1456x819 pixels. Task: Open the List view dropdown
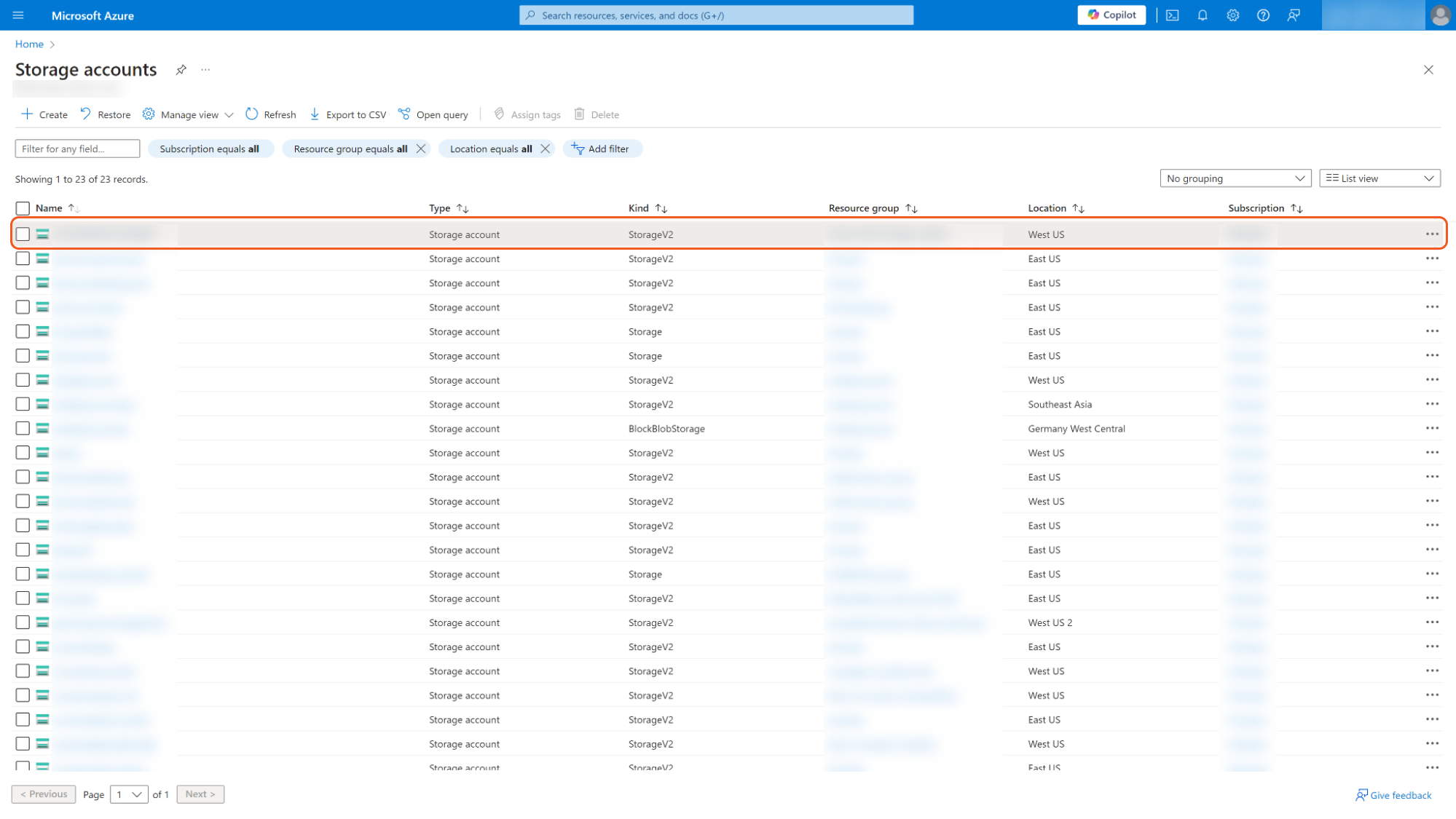pos(1379,178)
